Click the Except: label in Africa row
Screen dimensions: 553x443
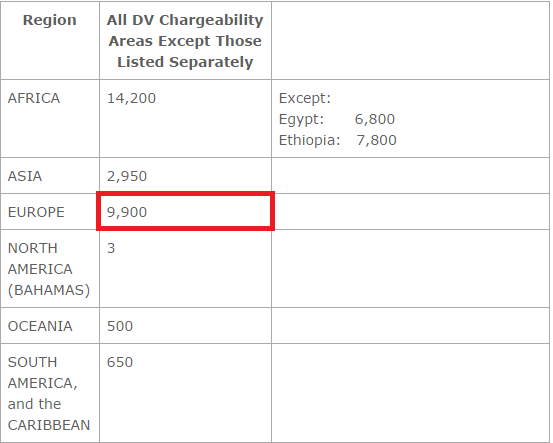click(305, 98)
